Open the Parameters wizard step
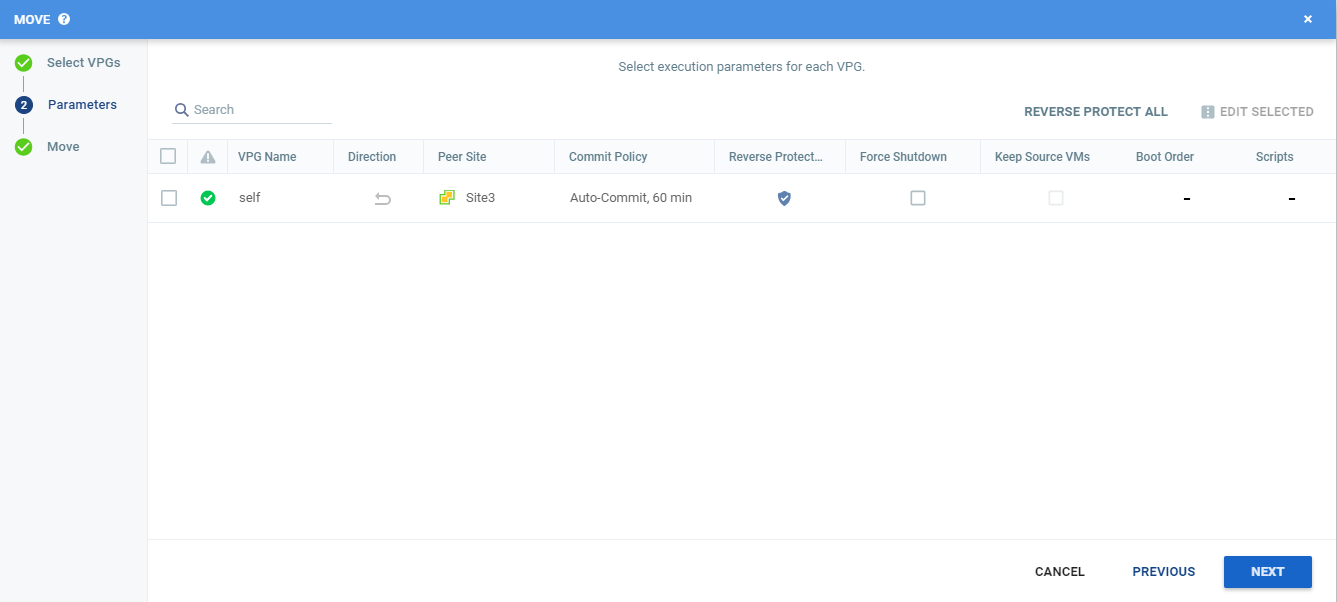This screenshot has width=1337, height=602. point(82,105)
